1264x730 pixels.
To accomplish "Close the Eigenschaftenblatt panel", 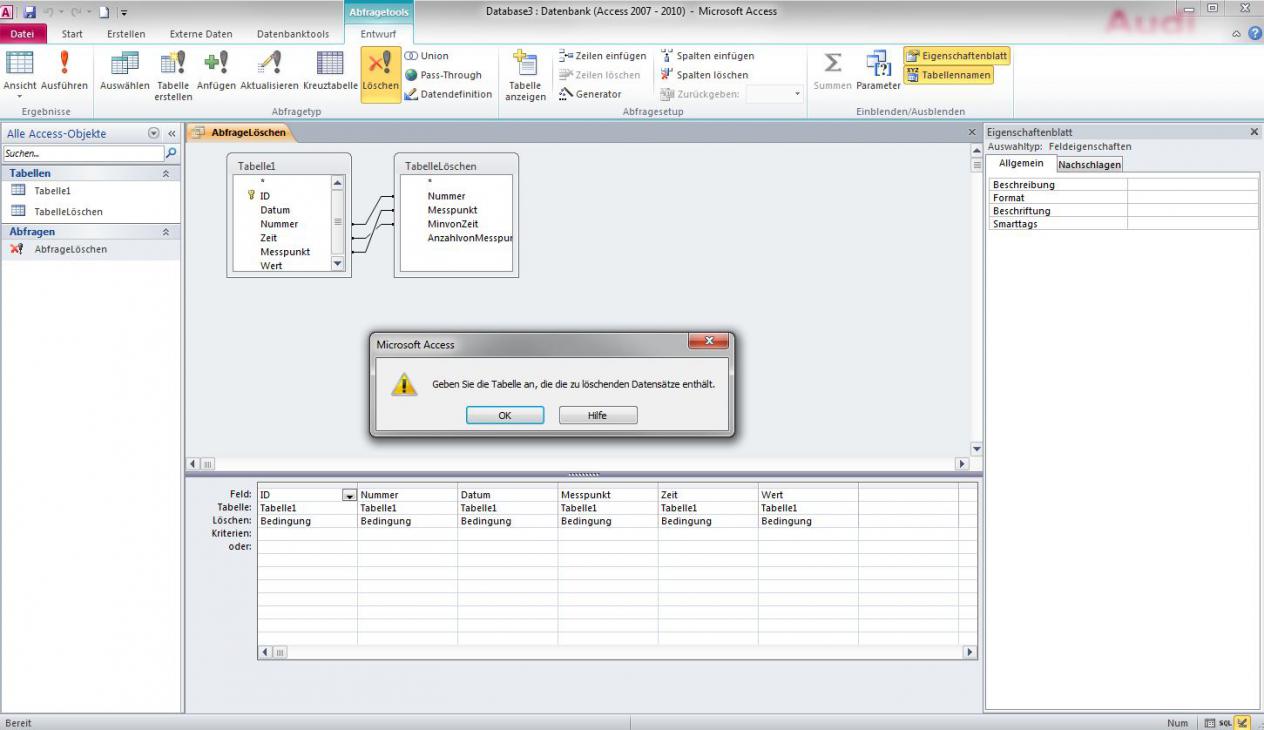I will coord(1254,132).
